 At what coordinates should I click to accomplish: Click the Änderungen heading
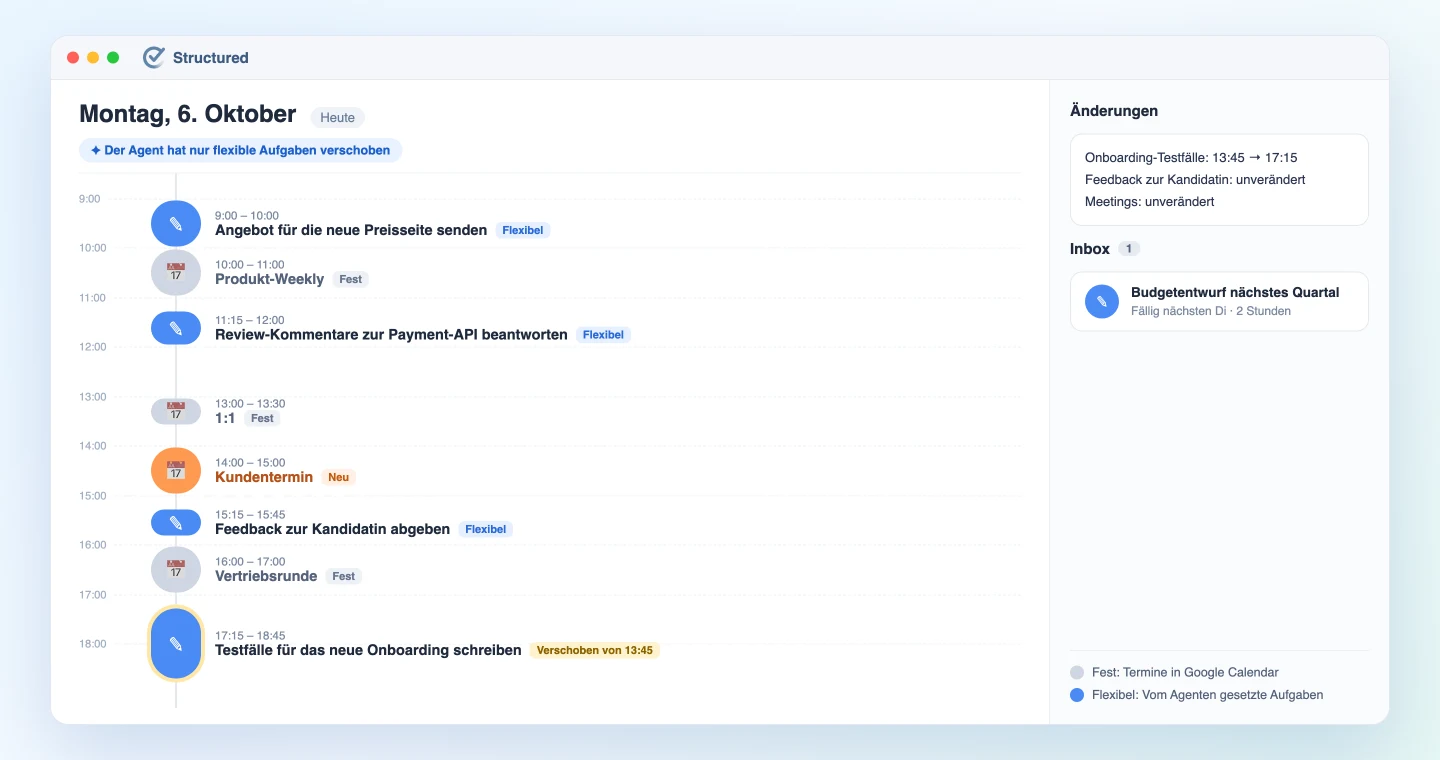[1114, 111]
